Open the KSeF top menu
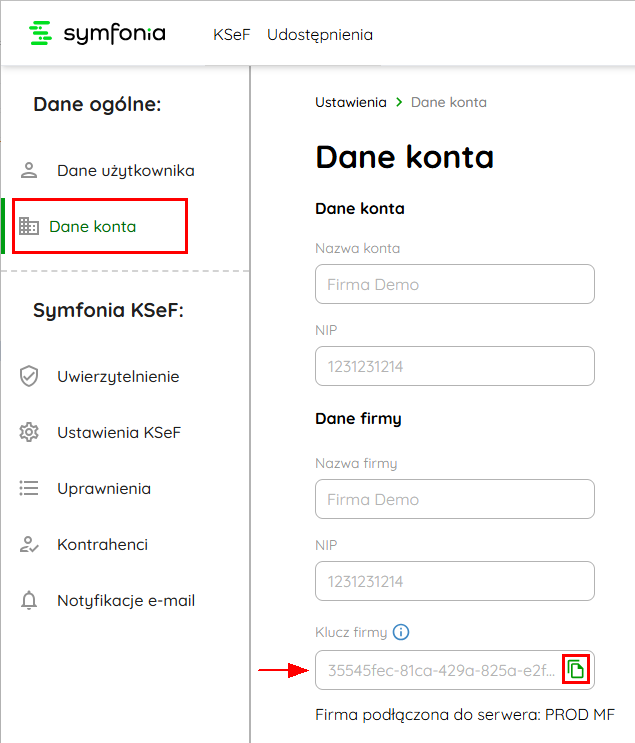Screen dimensions: 635x743 pos(231,35)
